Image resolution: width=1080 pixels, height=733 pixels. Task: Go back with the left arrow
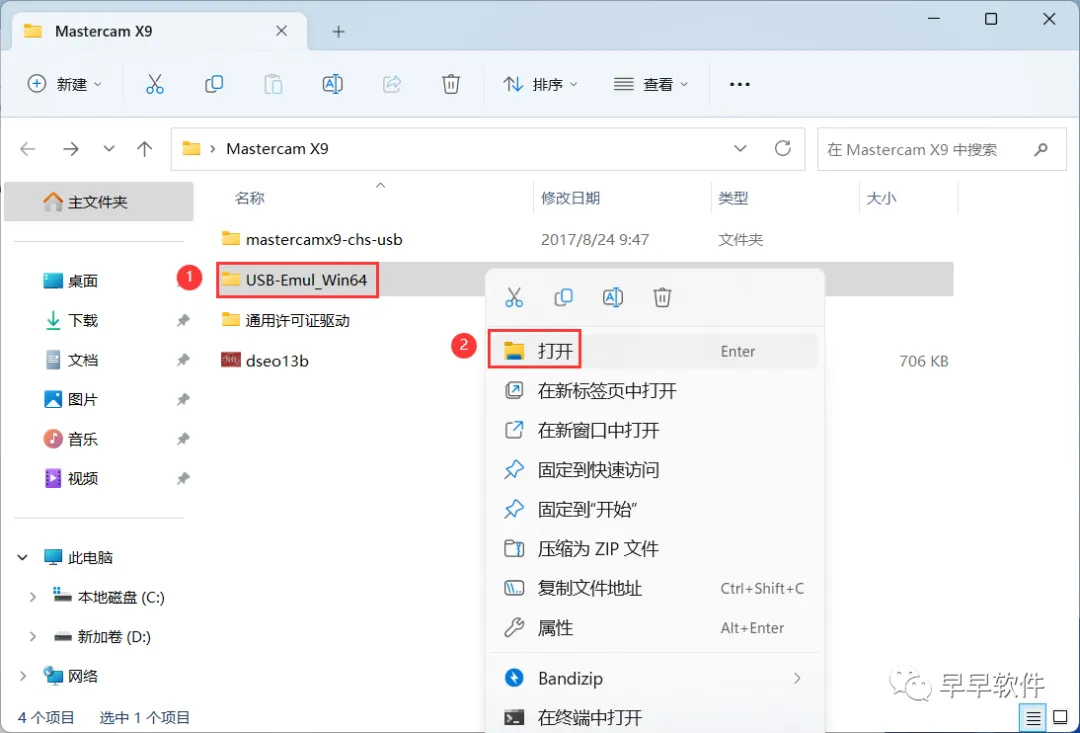pos(28,149)
